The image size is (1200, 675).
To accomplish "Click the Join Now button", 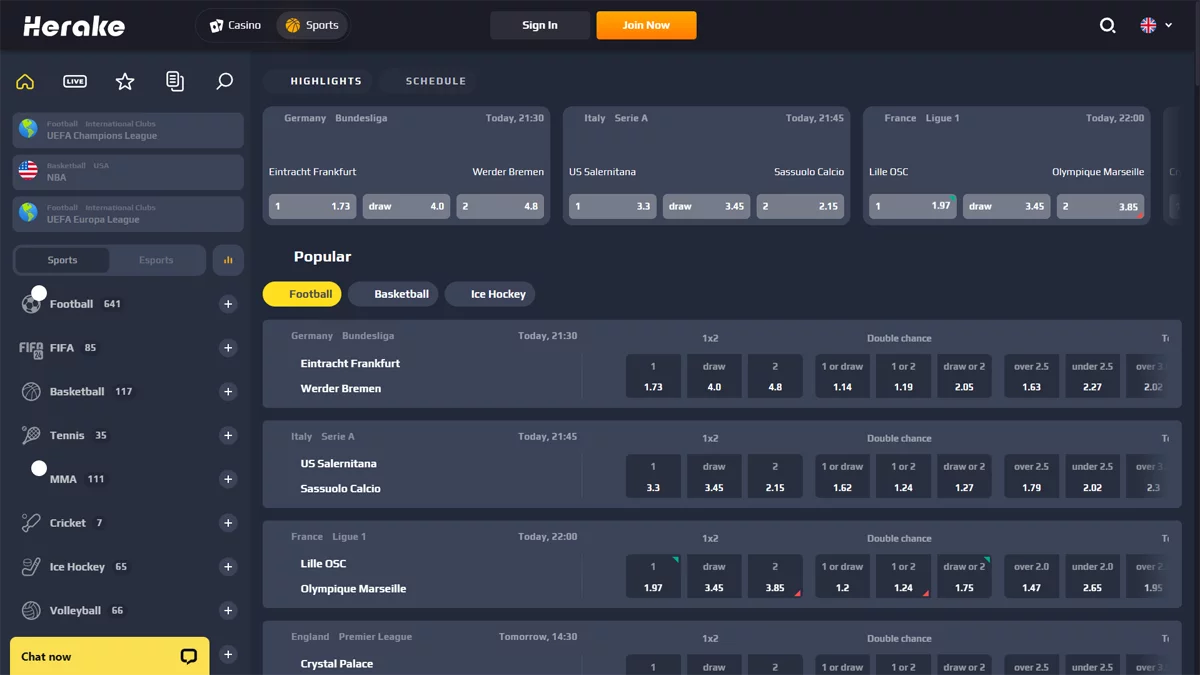I will [x=646, y=25].
